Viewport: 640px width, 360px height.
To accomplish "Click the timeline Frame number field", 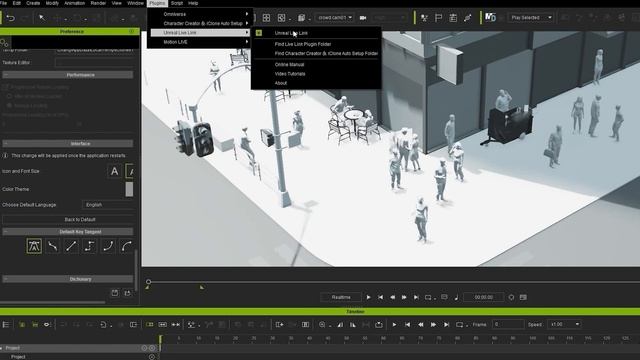I will [x=508, y=324].
